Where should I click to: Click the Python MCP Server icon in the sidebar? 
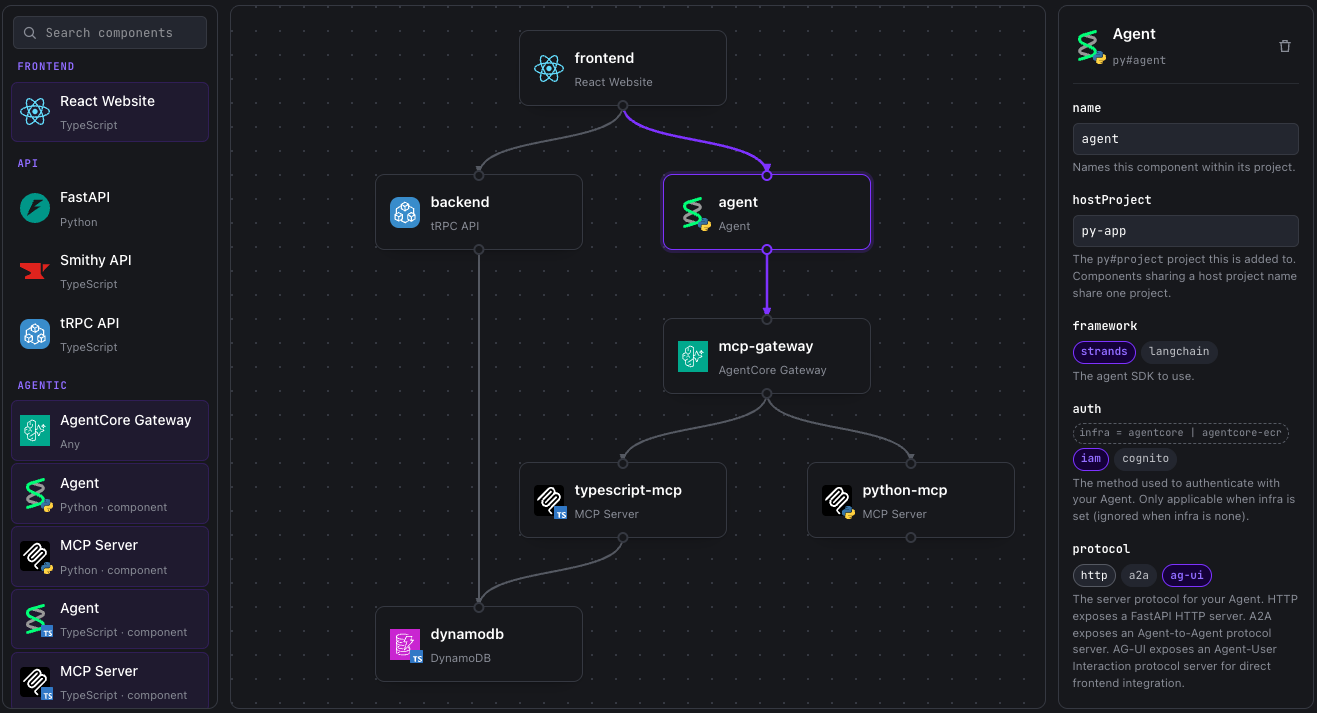click(35, 556)
